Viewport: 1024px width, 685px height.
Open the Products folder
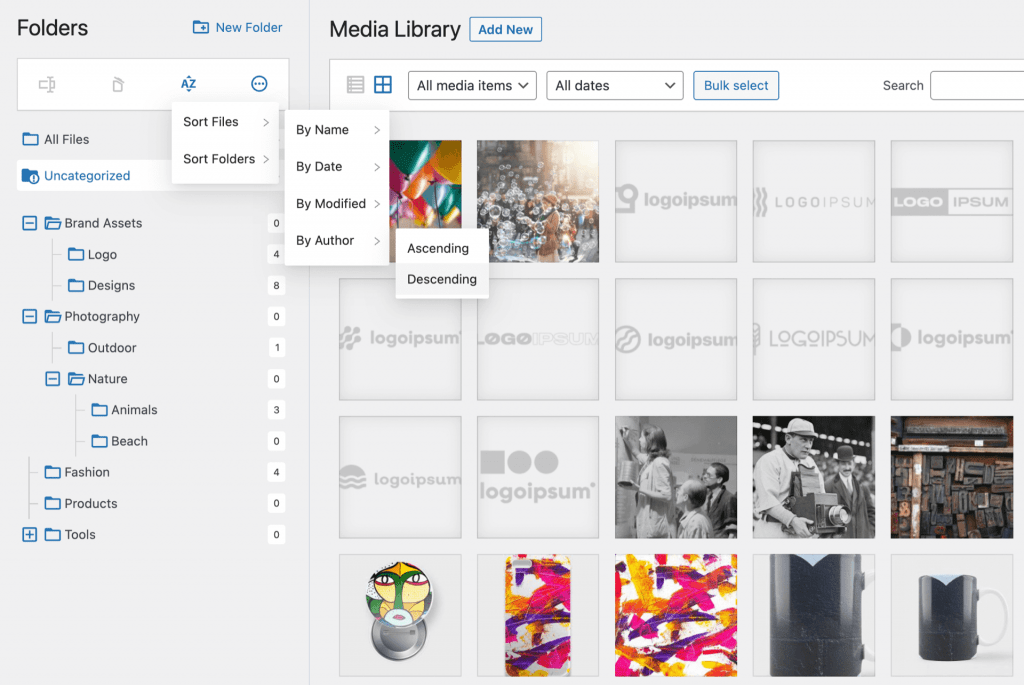pos(81,503)
